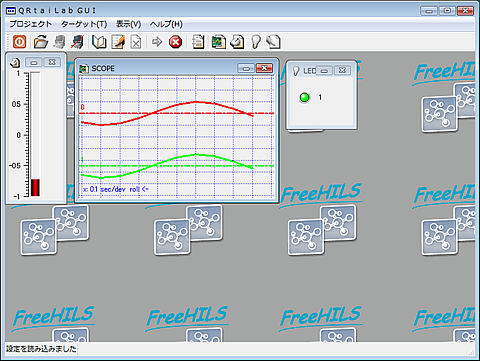Open the ターゲット(T) menu
The width and height of the screenshot is (480, 361).
pos(84,24)
